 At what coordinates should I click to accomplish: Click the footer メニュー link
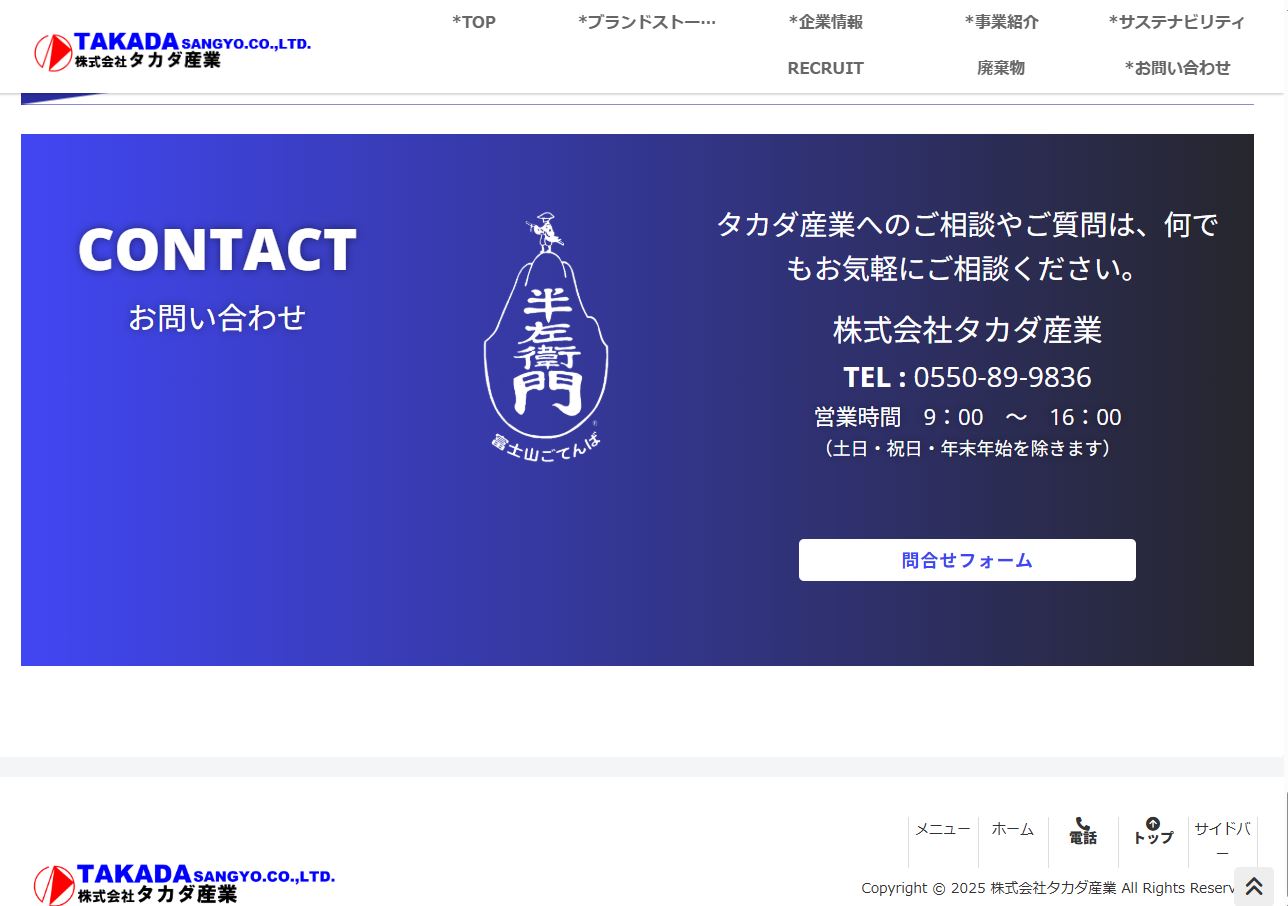[x=943, y=829]
